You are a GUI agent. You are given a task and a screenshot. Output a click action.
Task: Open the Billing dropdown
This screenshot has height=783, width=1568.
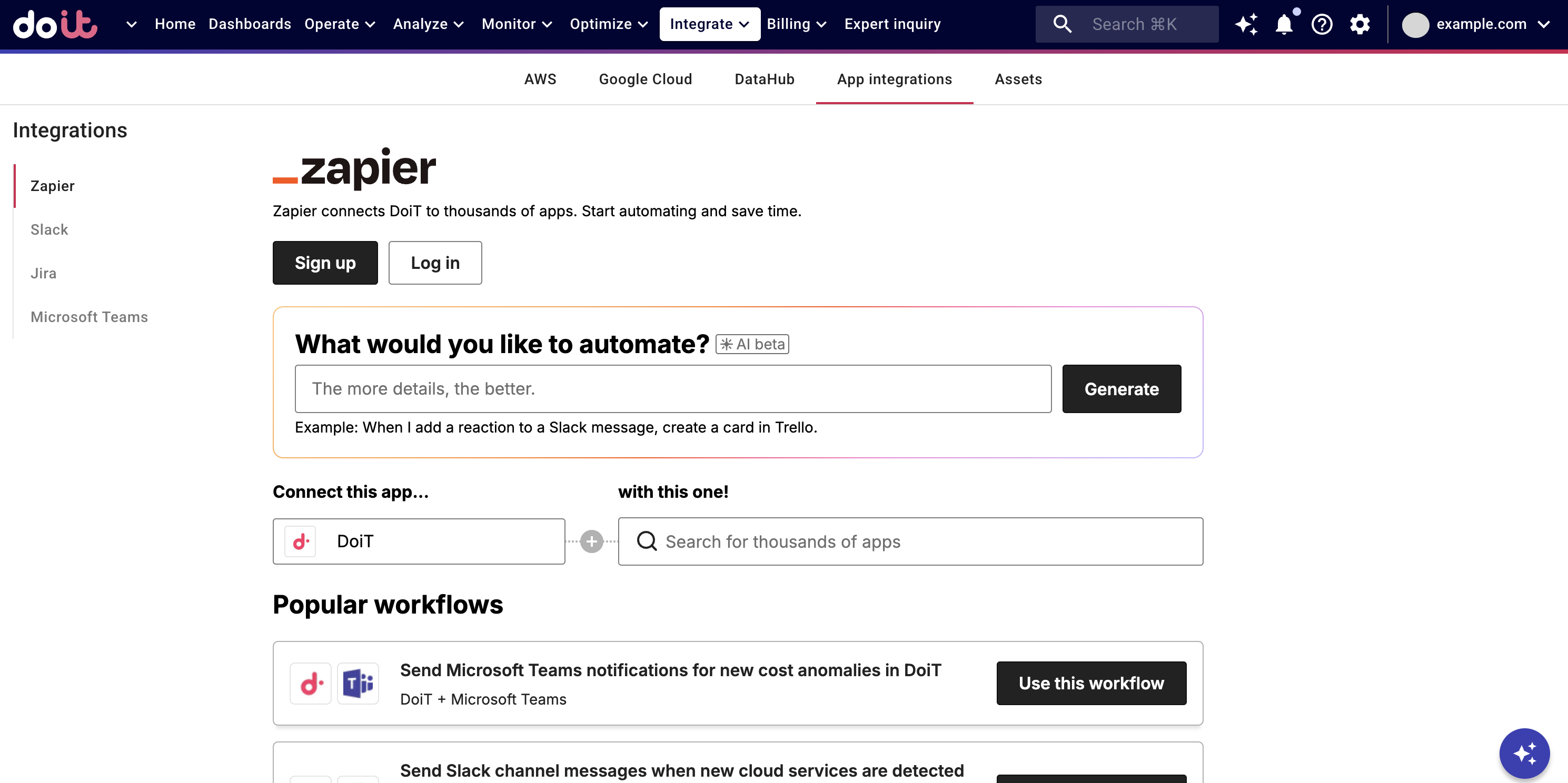(x=797, y=24)
